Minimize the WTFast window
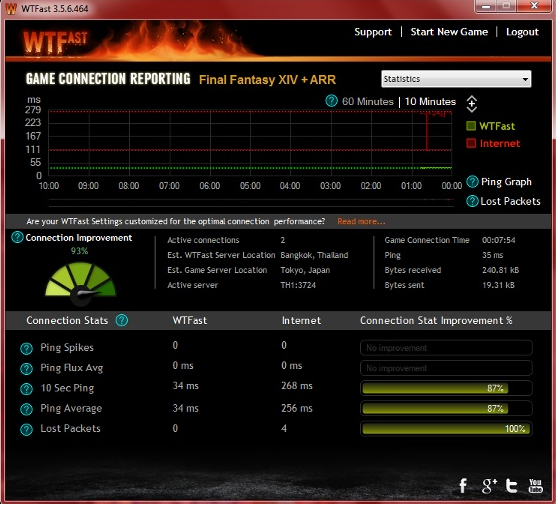556x505 pixels. coord(486,6)
